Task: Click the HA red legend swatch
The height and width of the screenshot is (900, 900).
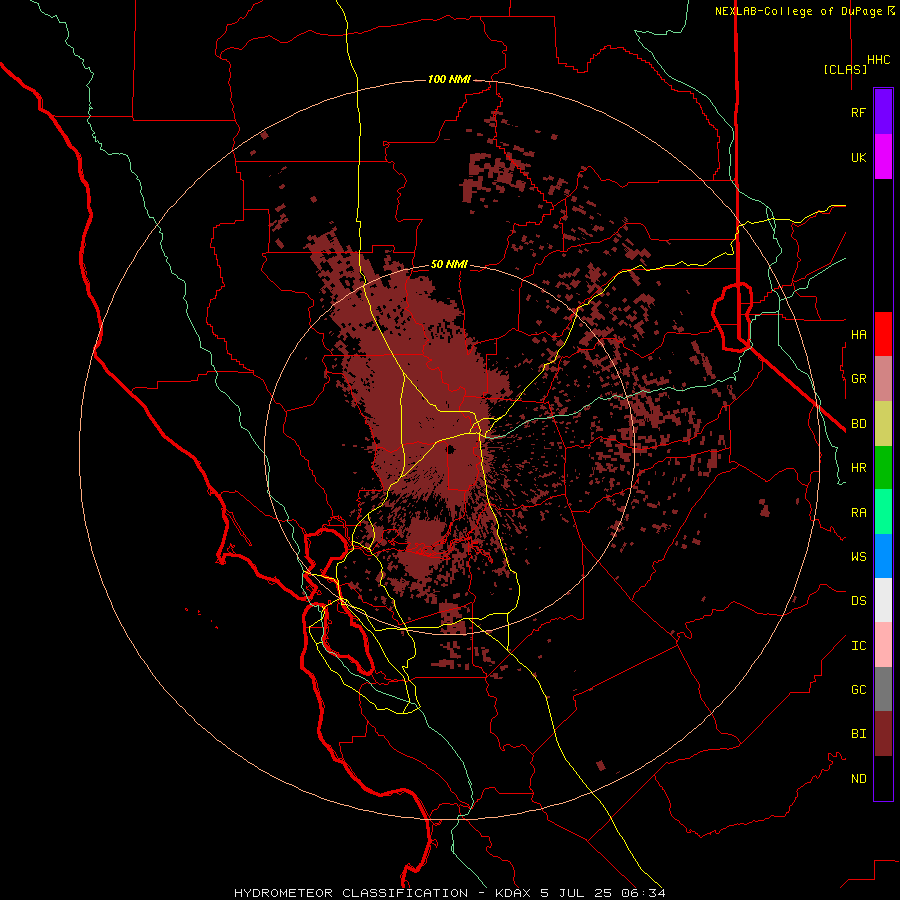Action: 883,333
